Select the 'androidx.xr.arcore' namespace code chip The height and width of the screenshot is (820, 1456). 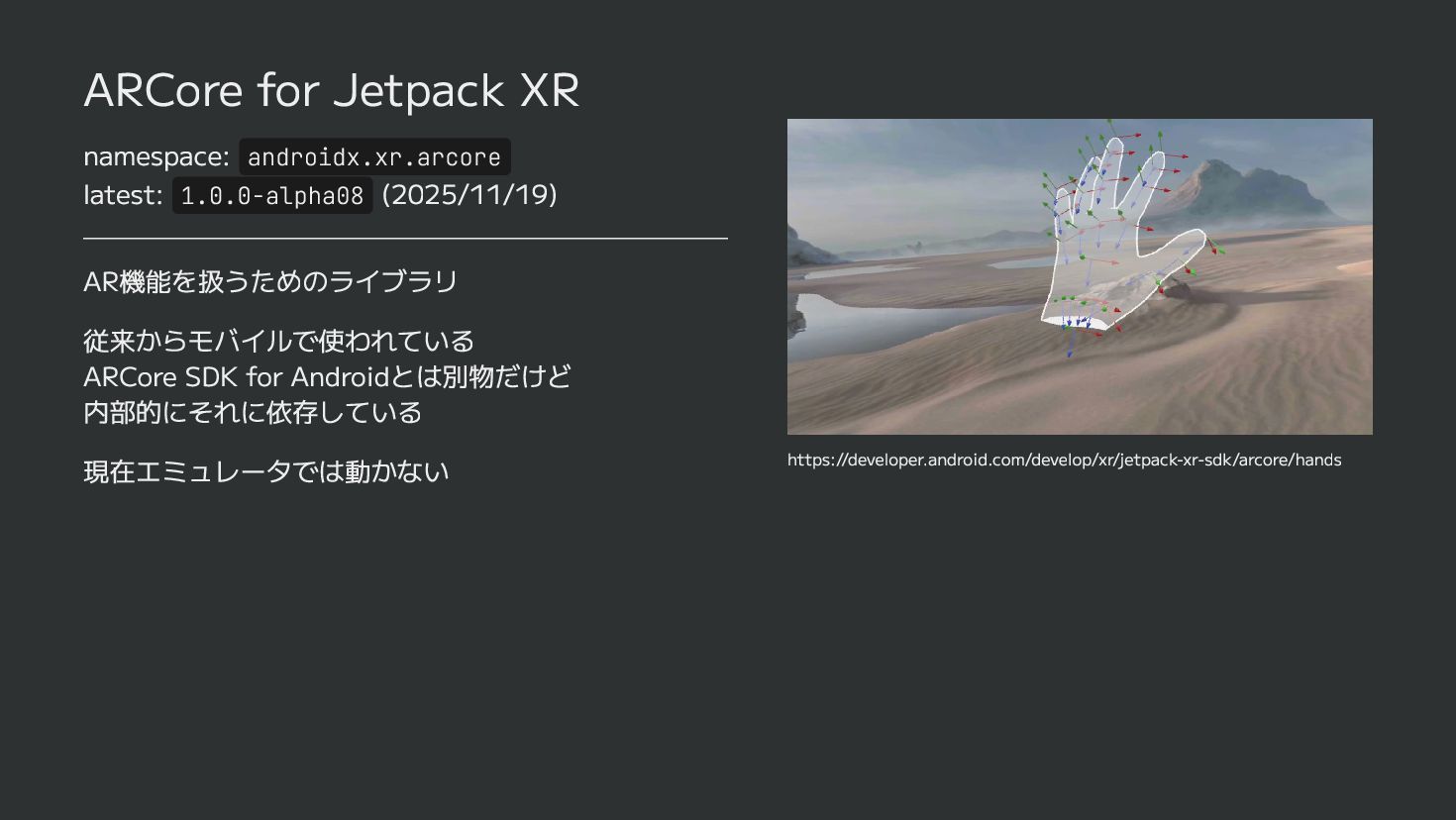pyautogui.click(x=374, y=156)
